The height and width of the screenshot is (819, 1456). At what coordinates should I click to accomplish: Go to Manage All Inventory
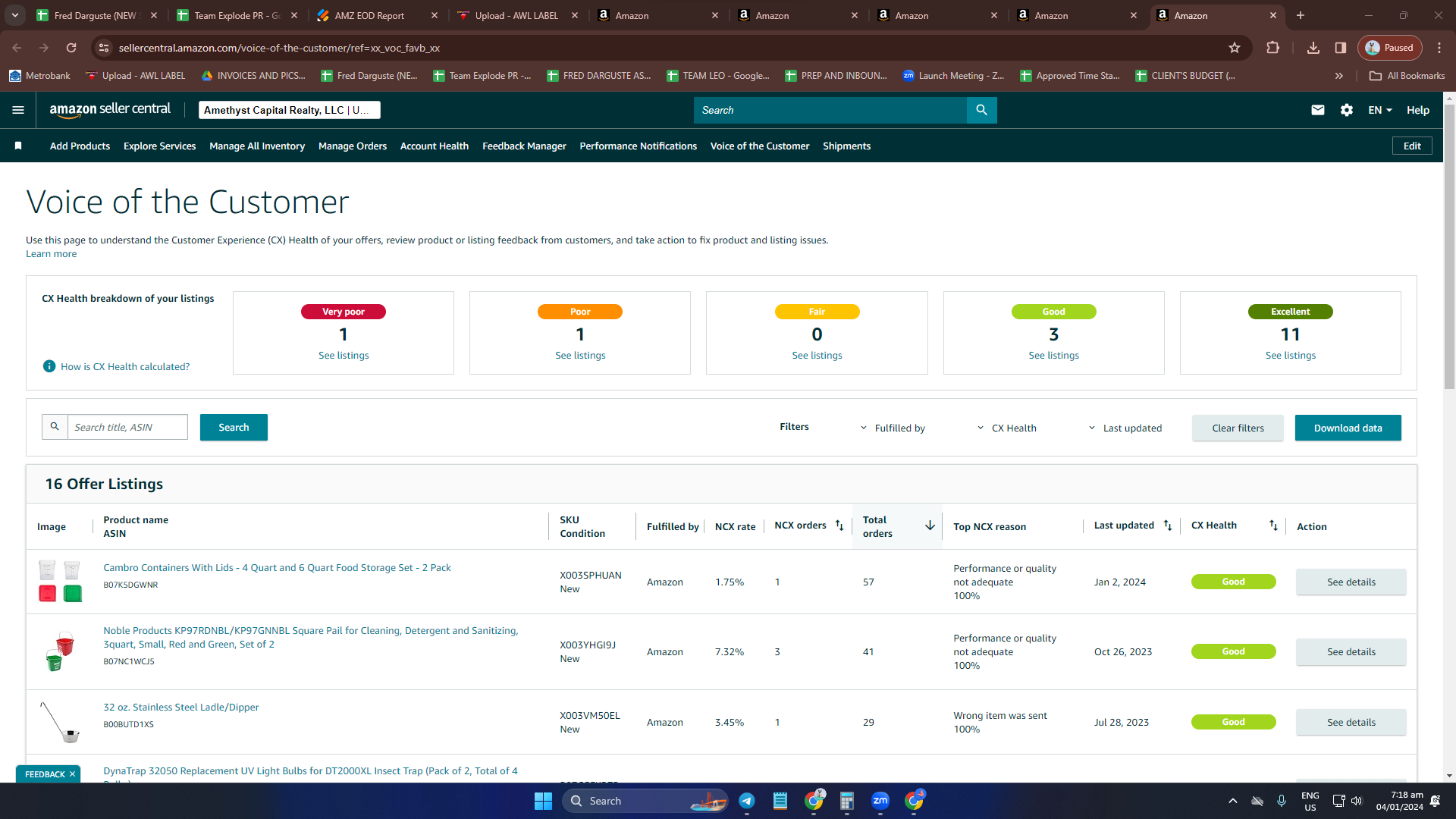tap(257, 146)
